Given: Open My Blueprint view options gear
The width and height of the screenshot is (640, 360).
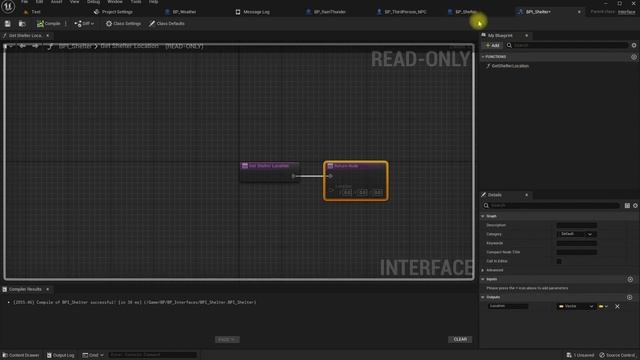Looking at the screenshot, I should point(634,45).
